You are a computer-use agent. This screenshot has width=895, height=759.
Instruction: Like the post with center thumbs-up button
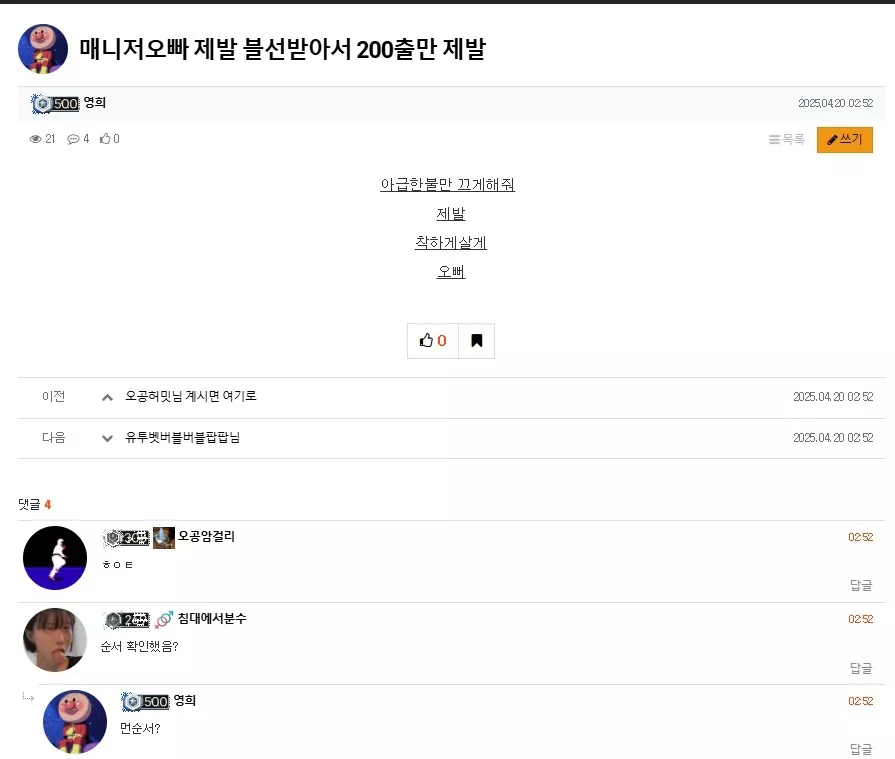tap(433, 341)
